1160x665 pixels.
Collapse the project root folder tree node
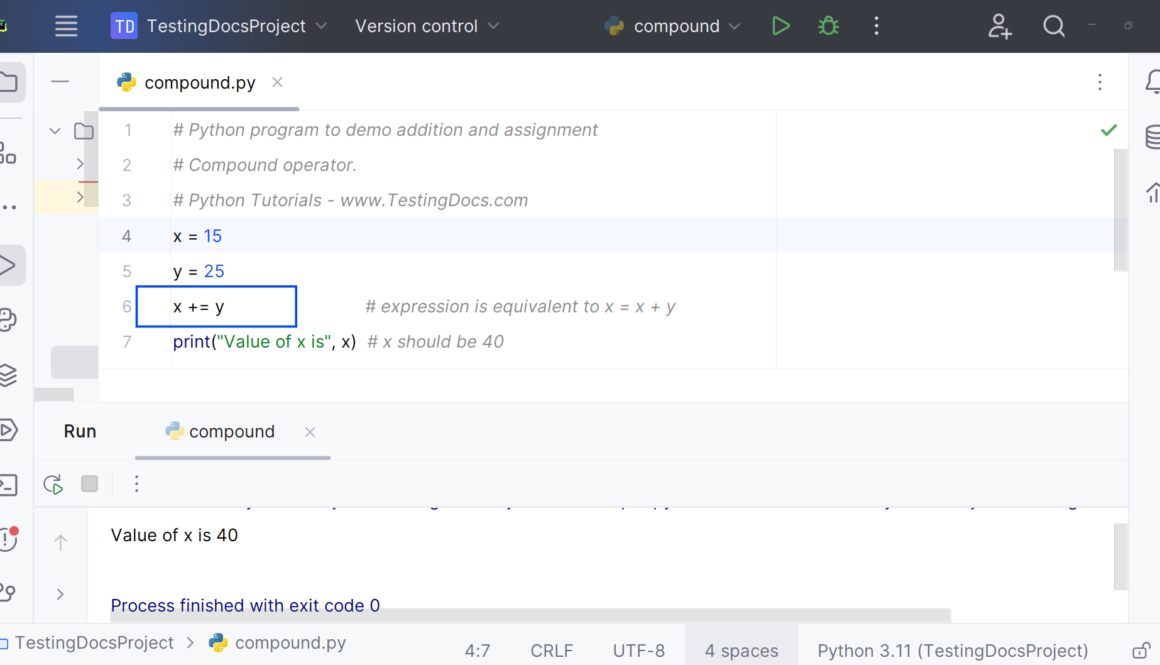[x=55, y=131]
